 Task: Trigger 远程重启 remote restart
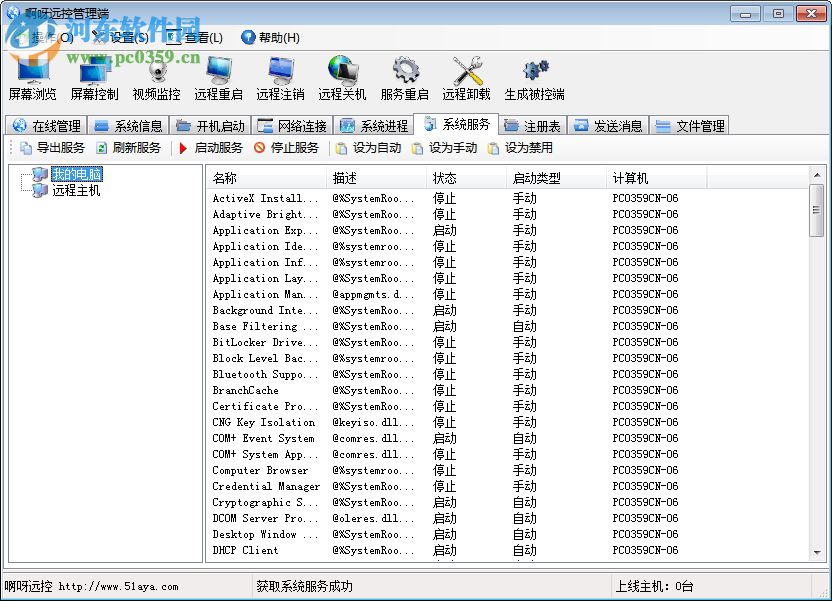click(x=217, y=78)
